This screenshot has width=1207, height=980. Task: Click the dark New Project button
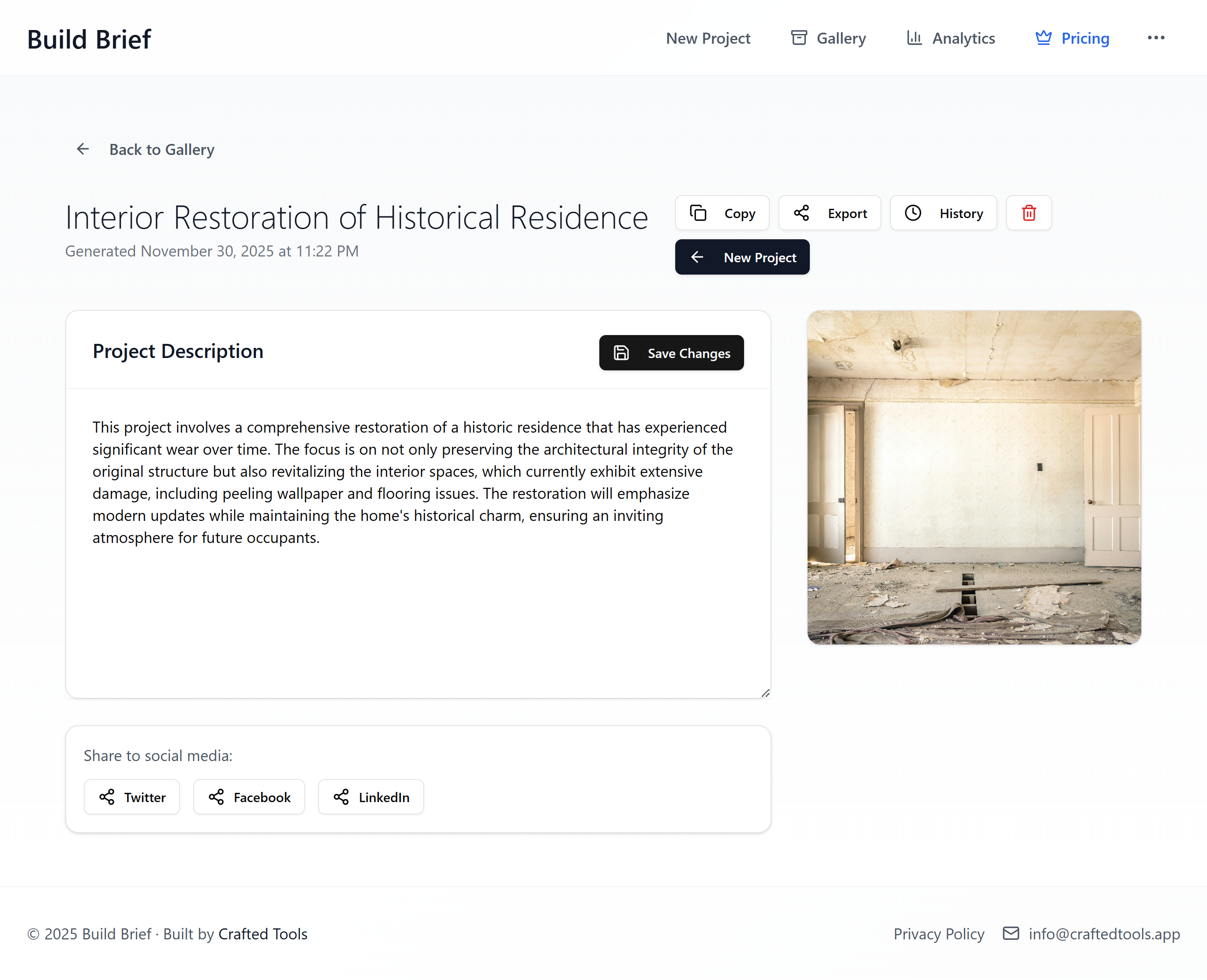tap(741, 257)
